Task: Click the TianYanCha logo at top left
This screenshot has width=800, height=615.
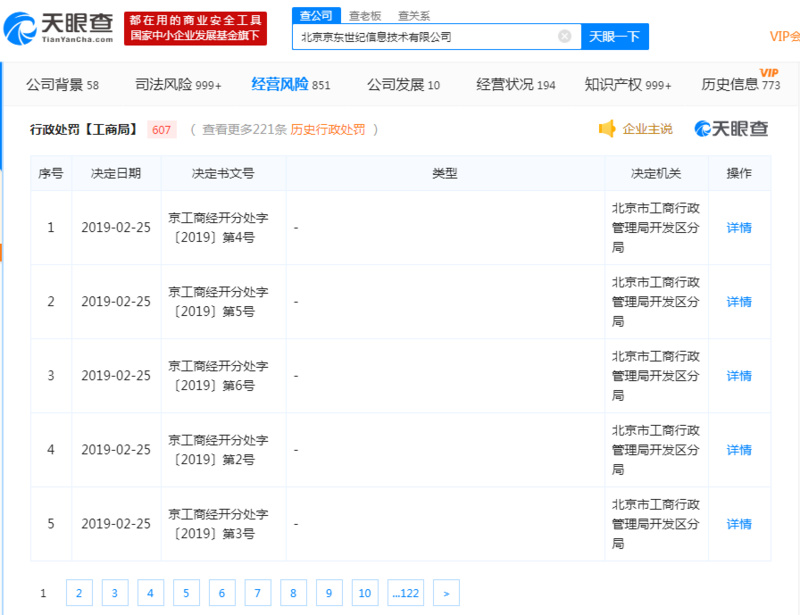Action: 62,28
